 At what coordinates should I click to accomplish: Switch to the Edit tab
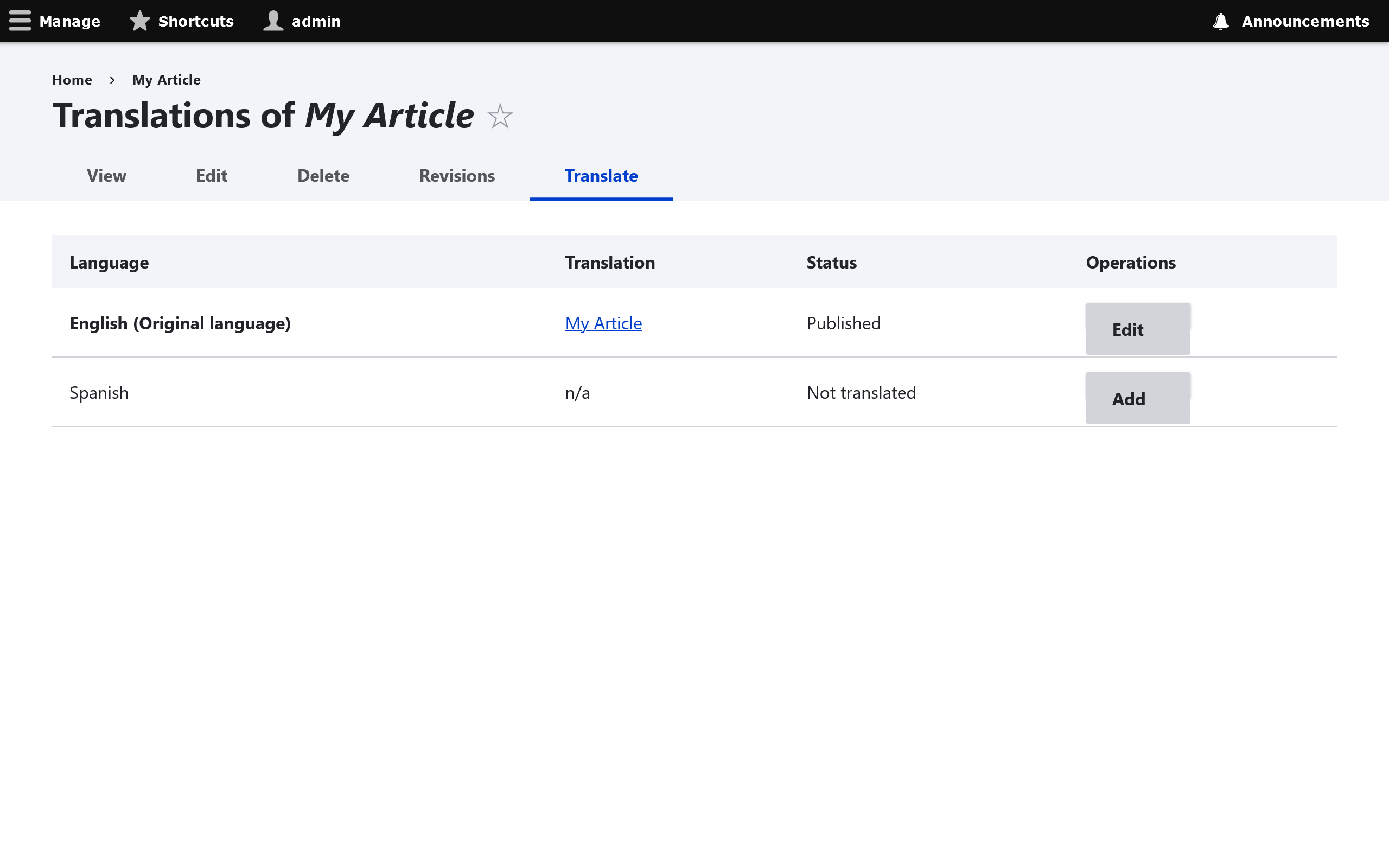pyautogui.click(x=212, y=176)
